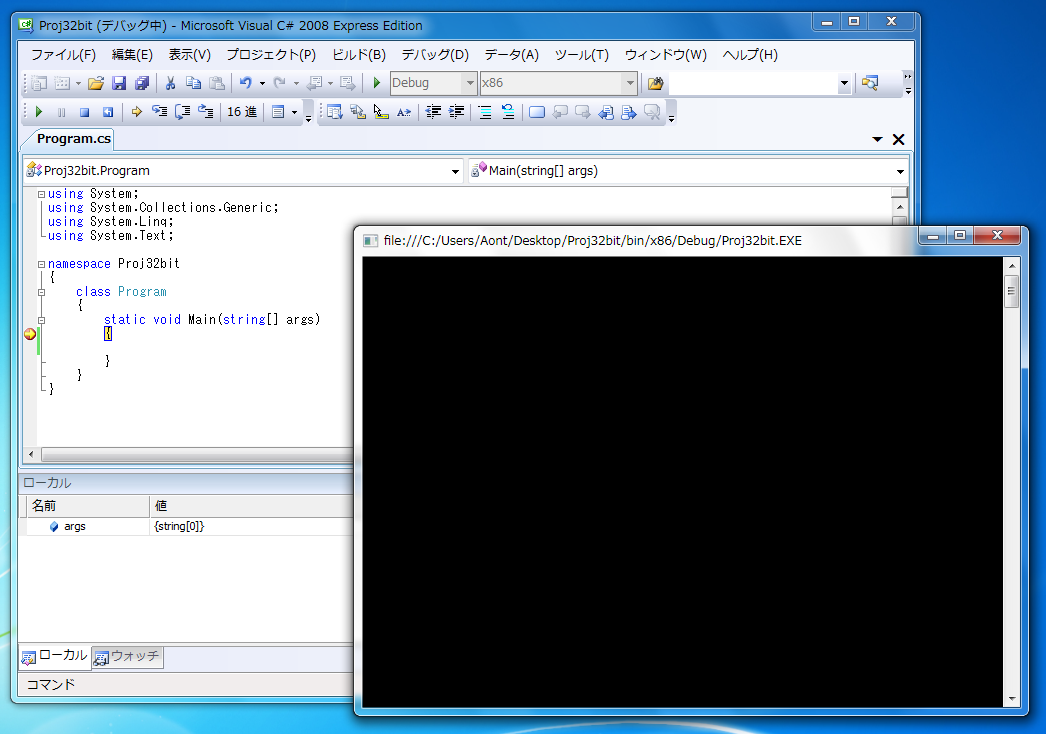The width and height of the screenshot is (1046, 734).
Task: Click the Save All icon
Action: tap(141, 83)
